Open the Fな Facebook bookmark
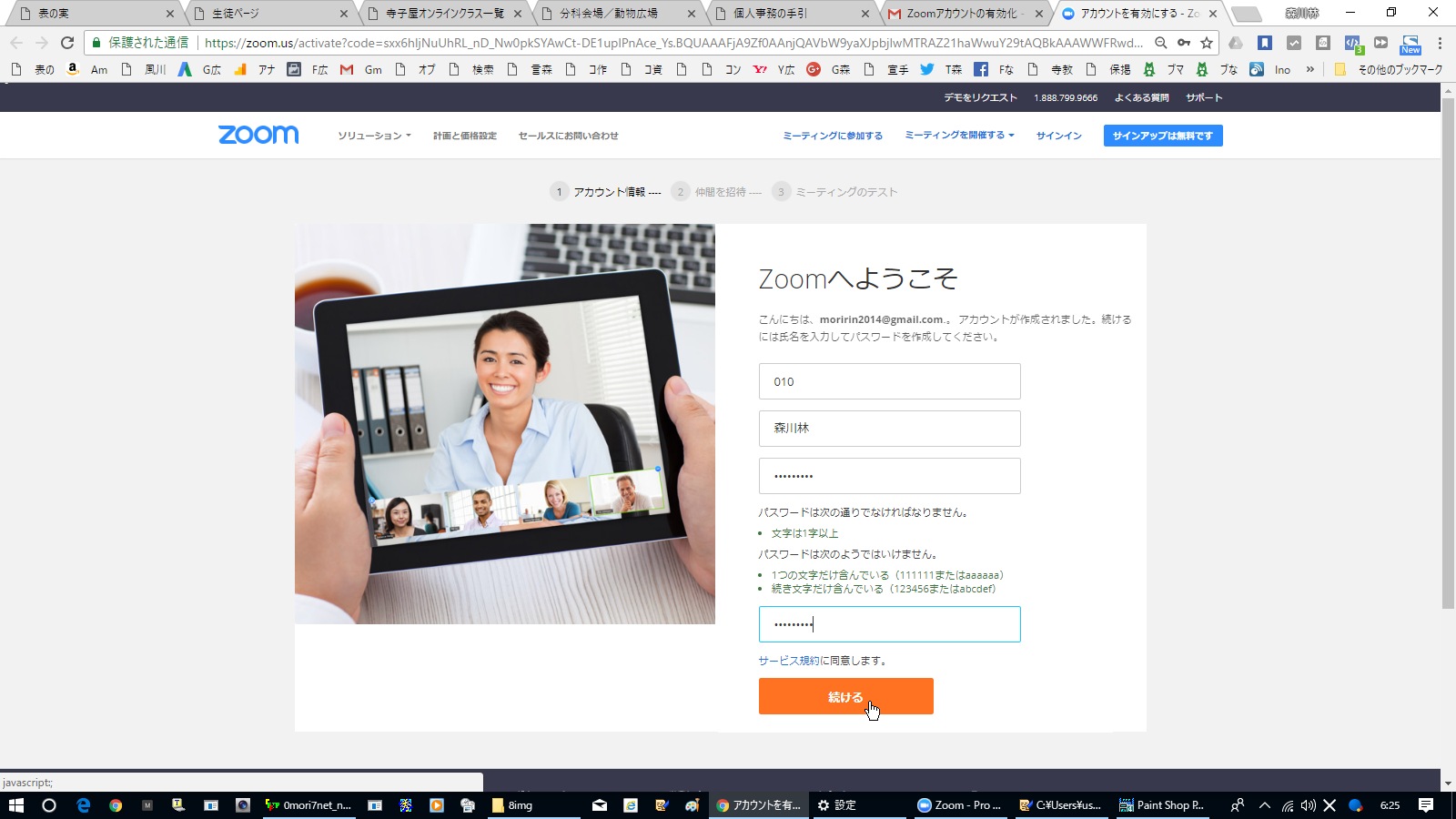 [993, 69]
